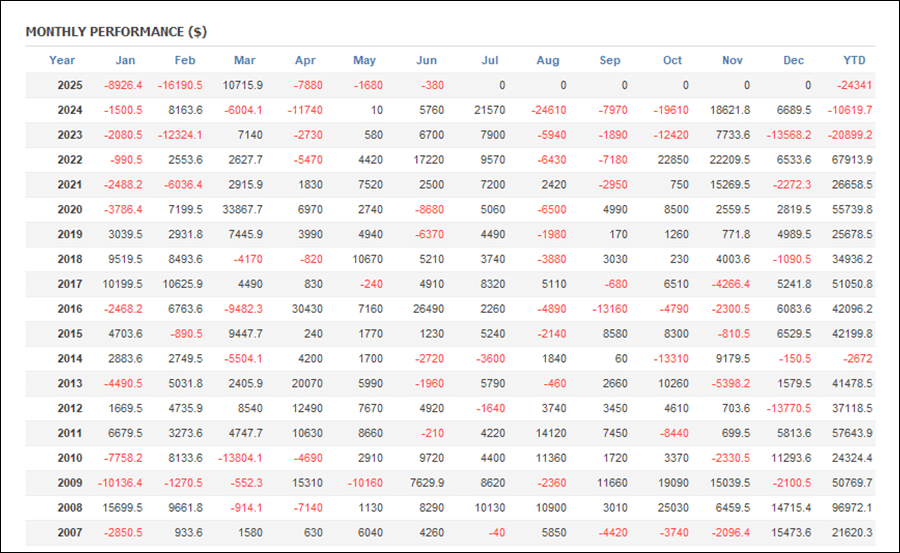Image resolution: width=900 pixels, height=553 pixels.
Task: Click the Dec column header
Action: pos(794,60)
